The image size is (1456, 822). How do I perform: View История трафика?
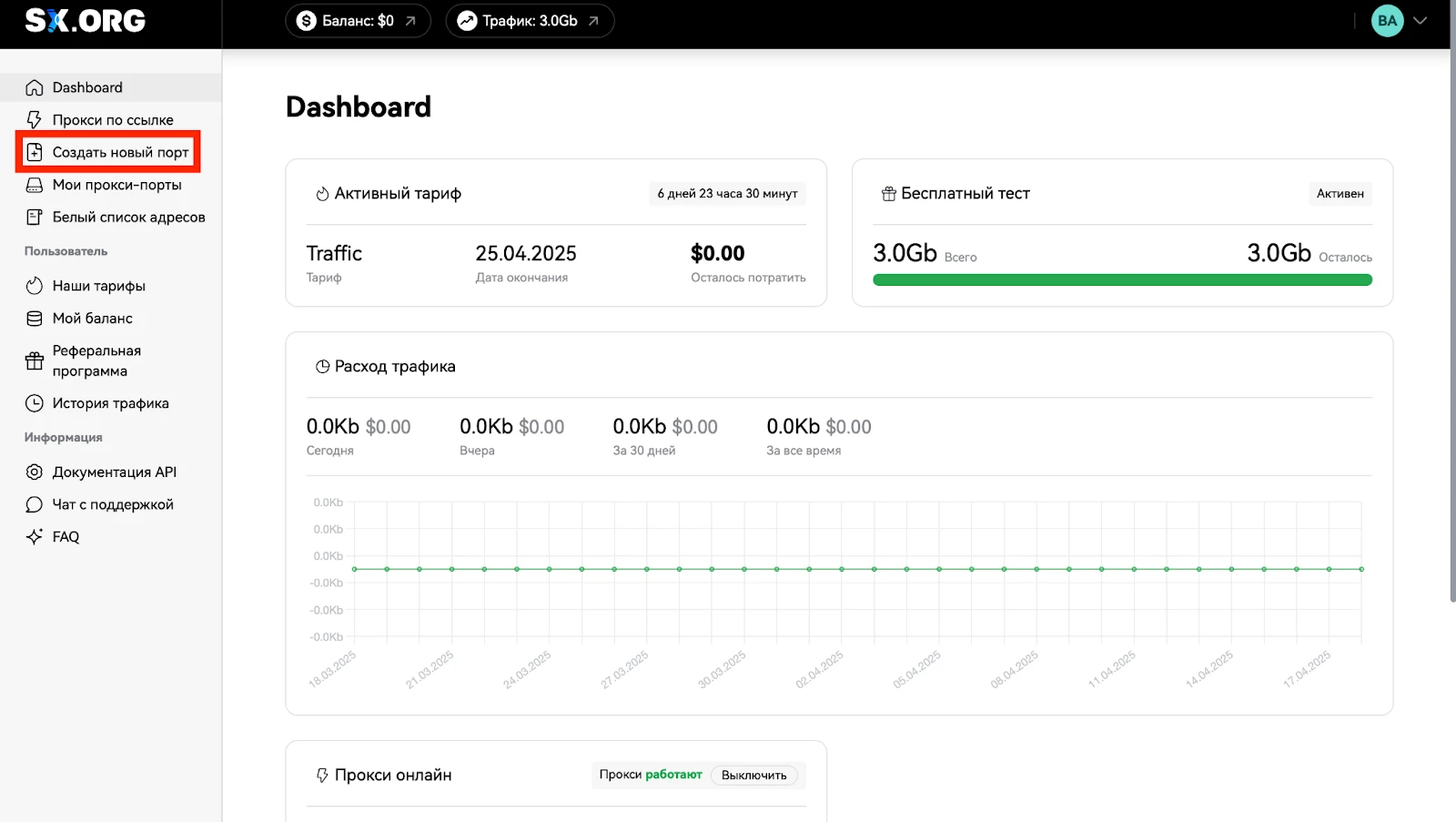(x=111, y=403)
